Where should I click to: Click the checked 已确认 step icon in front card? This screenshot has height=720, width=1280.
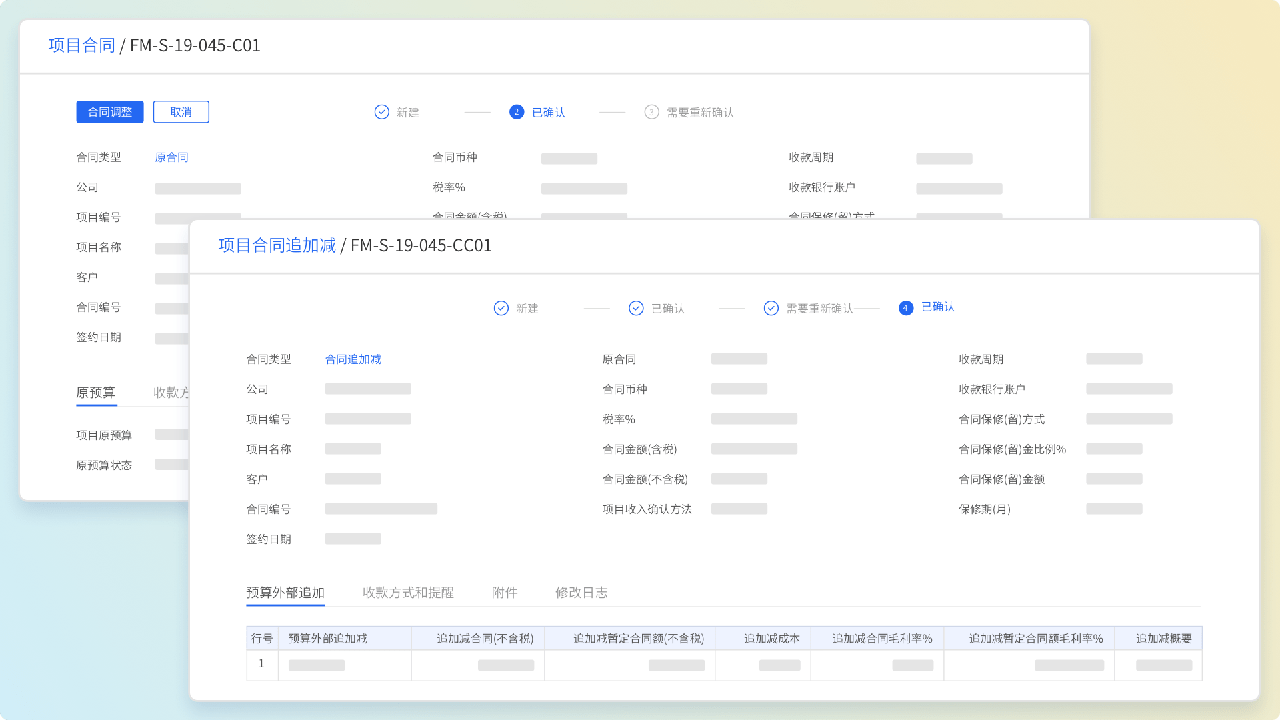click(636, 308)
